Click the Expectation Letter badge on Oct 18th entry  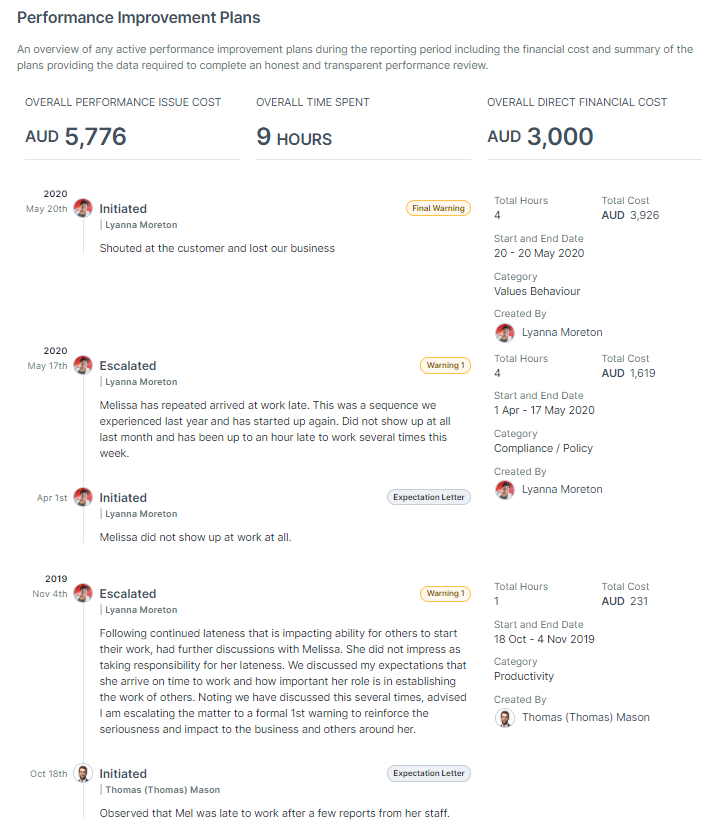click(428, 773)
